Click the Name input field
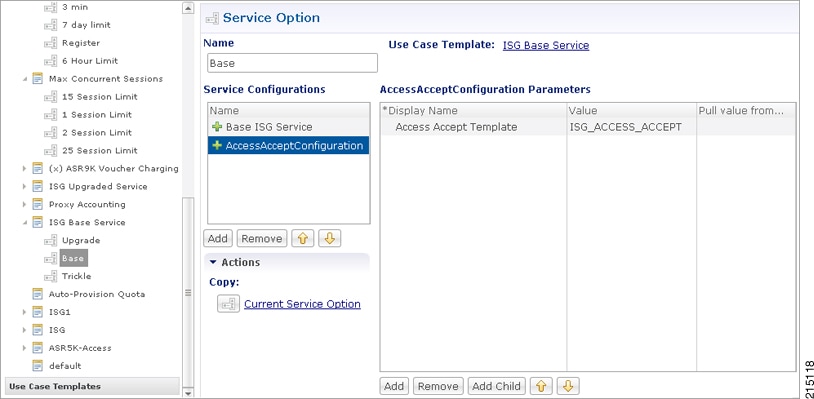 point(292,63)
